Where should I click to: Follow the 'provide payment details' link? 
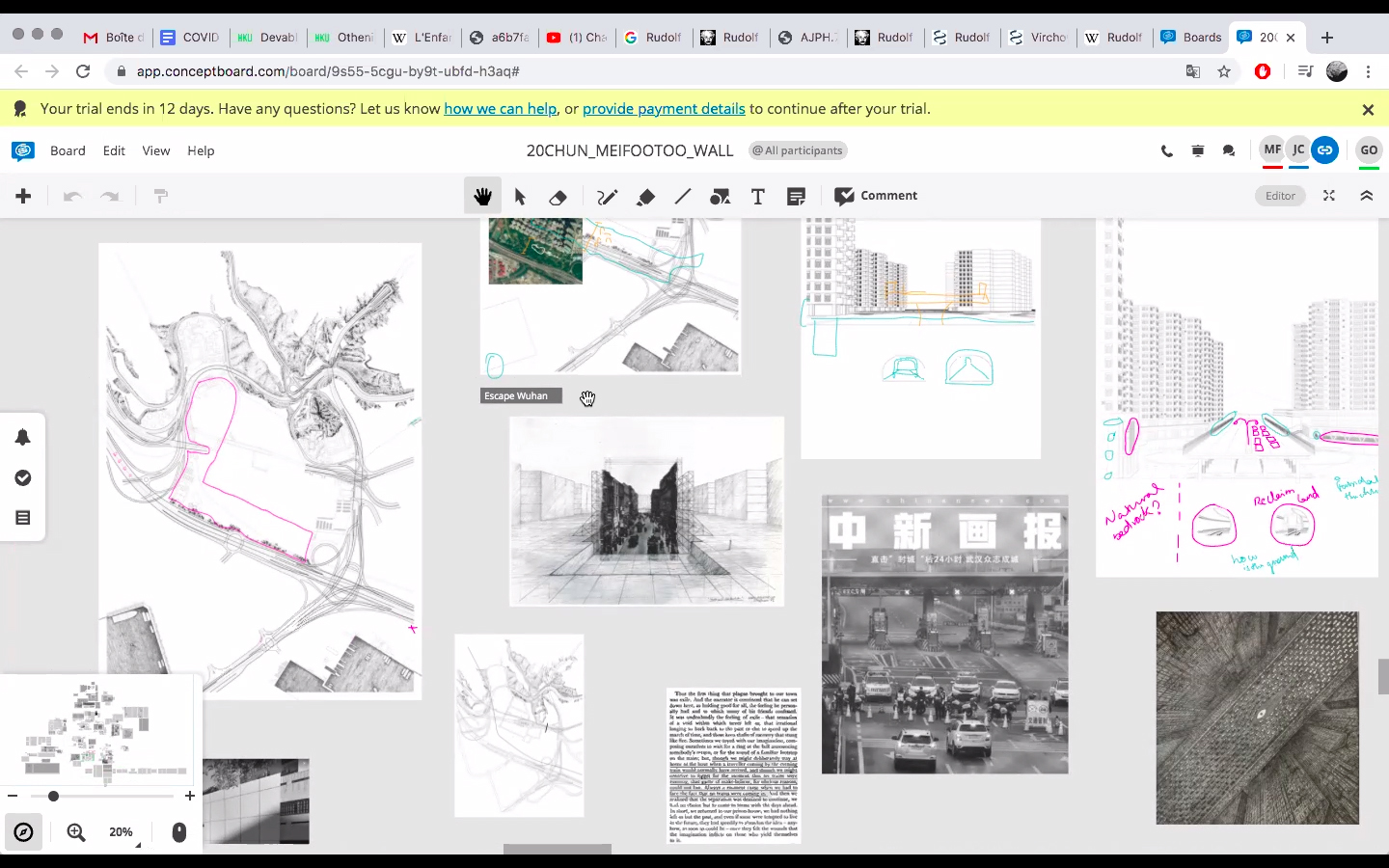click(664, 109)
